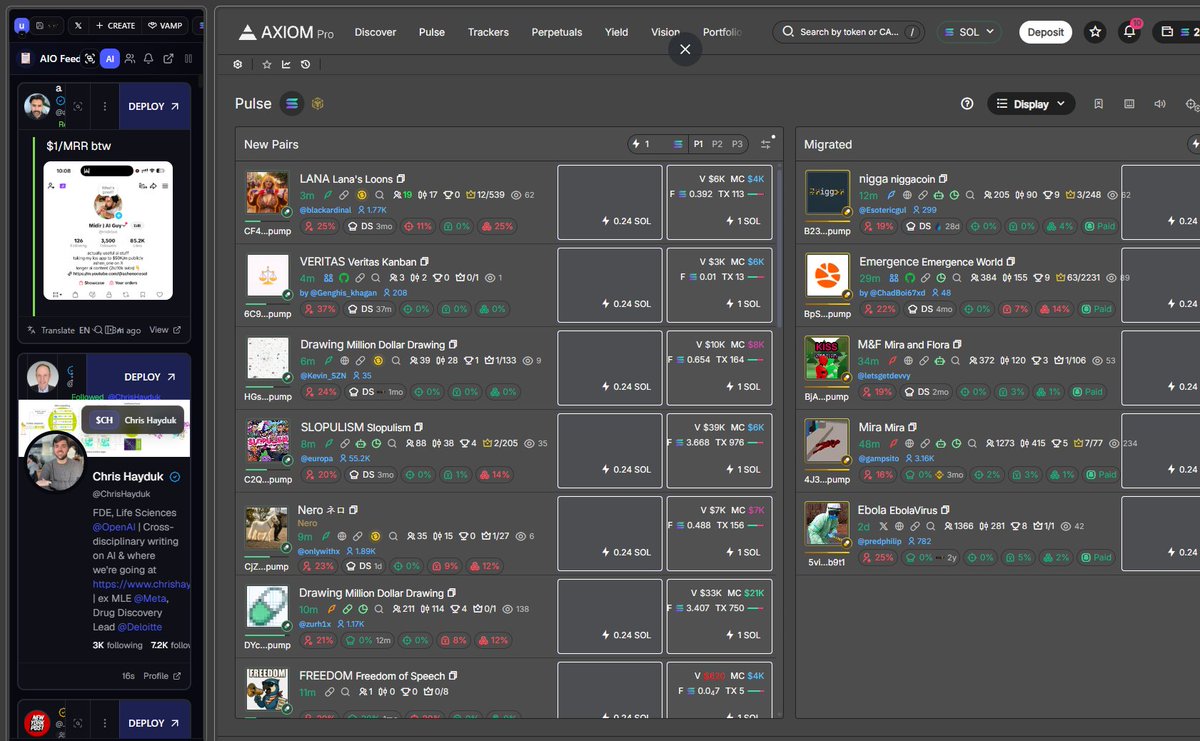Click the scan icon next to AIO Feed
The image size is (1200, 741).
[91, 59]
